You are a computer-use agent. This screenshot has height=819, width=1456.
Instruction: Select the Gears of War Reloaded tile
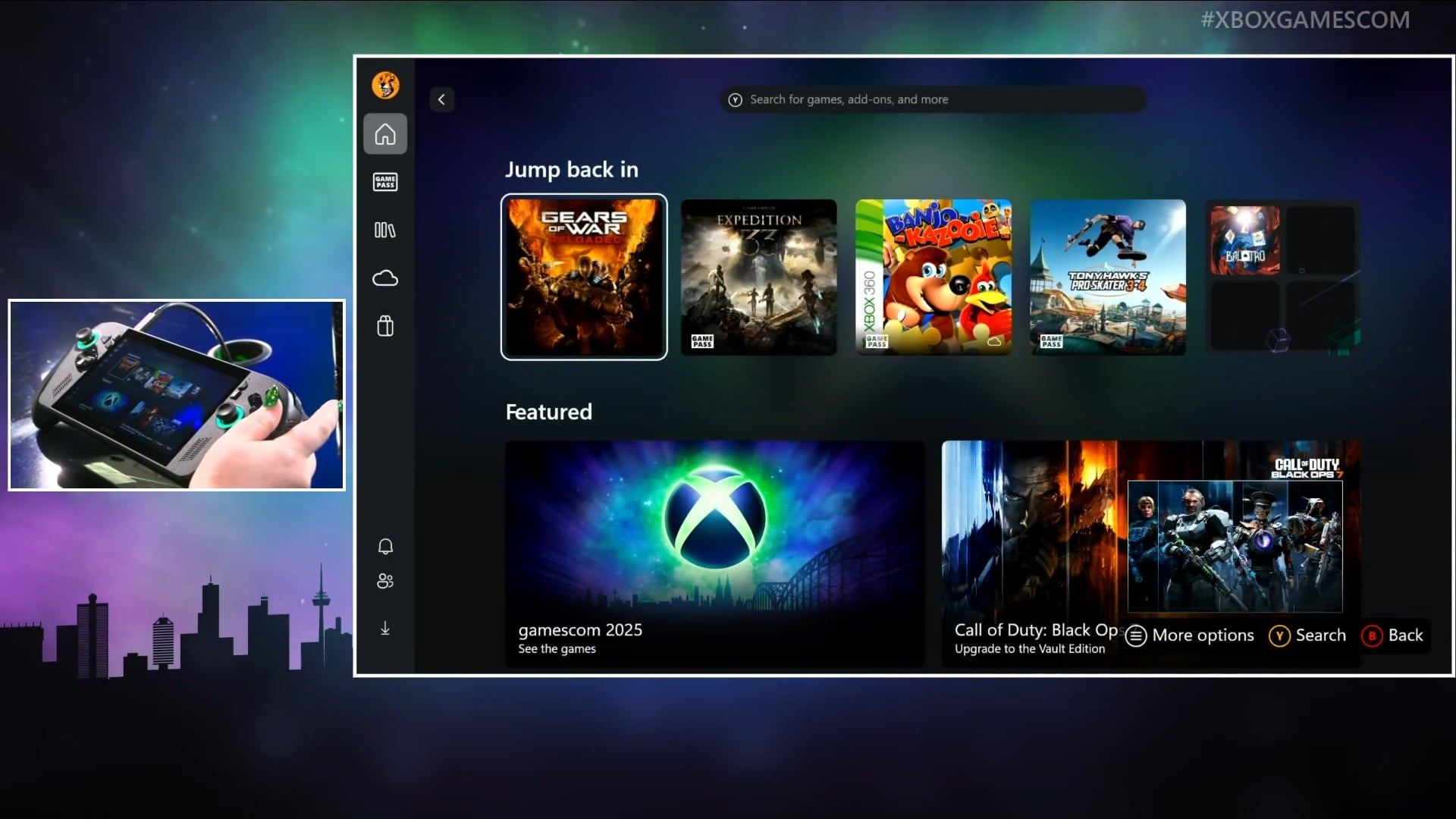click(584, 277)
